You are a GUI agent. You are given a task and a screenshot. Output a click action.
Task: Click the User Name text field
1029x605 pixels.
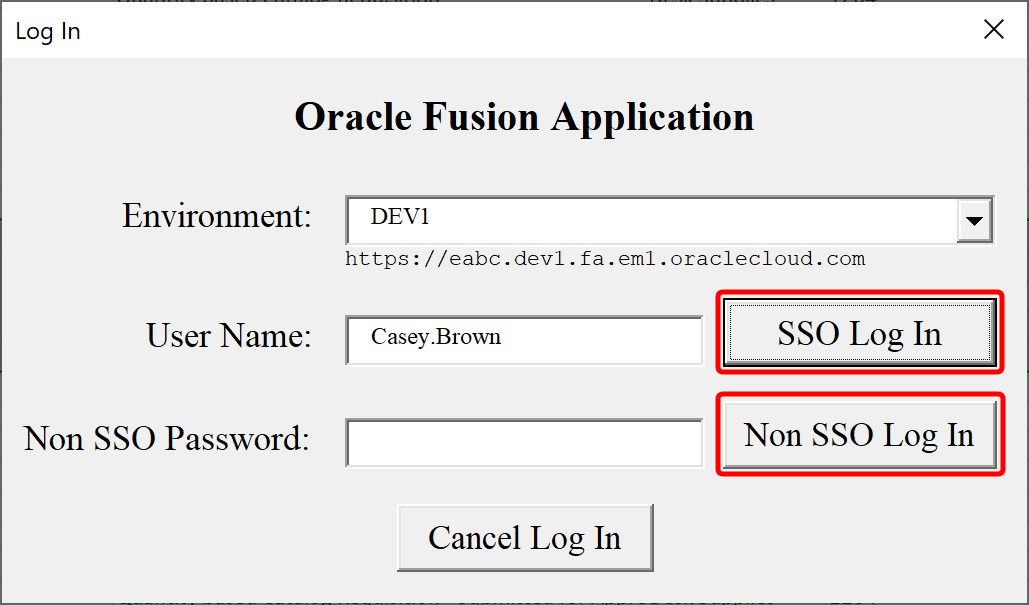(524, 340)
